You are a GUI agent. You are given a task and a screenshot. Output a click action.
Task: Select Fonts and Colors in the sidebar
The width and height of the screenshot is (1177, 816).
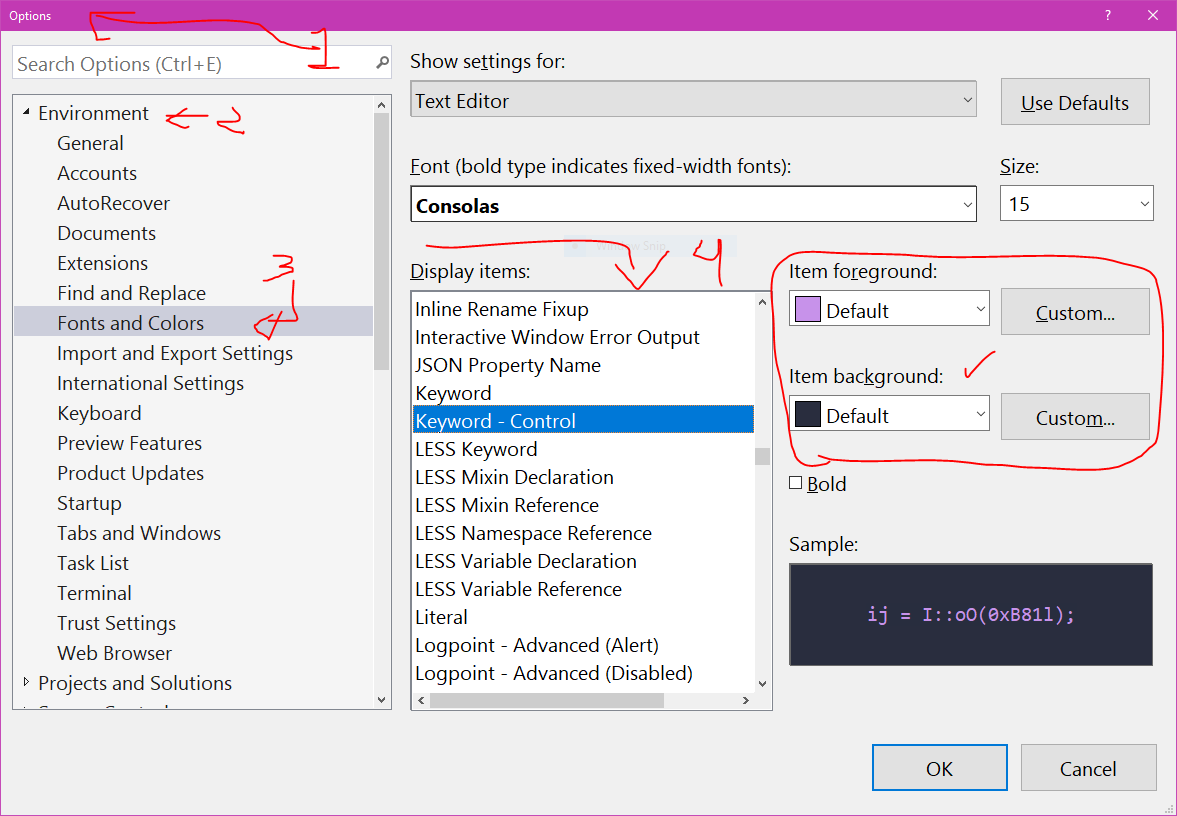[131, 323]
